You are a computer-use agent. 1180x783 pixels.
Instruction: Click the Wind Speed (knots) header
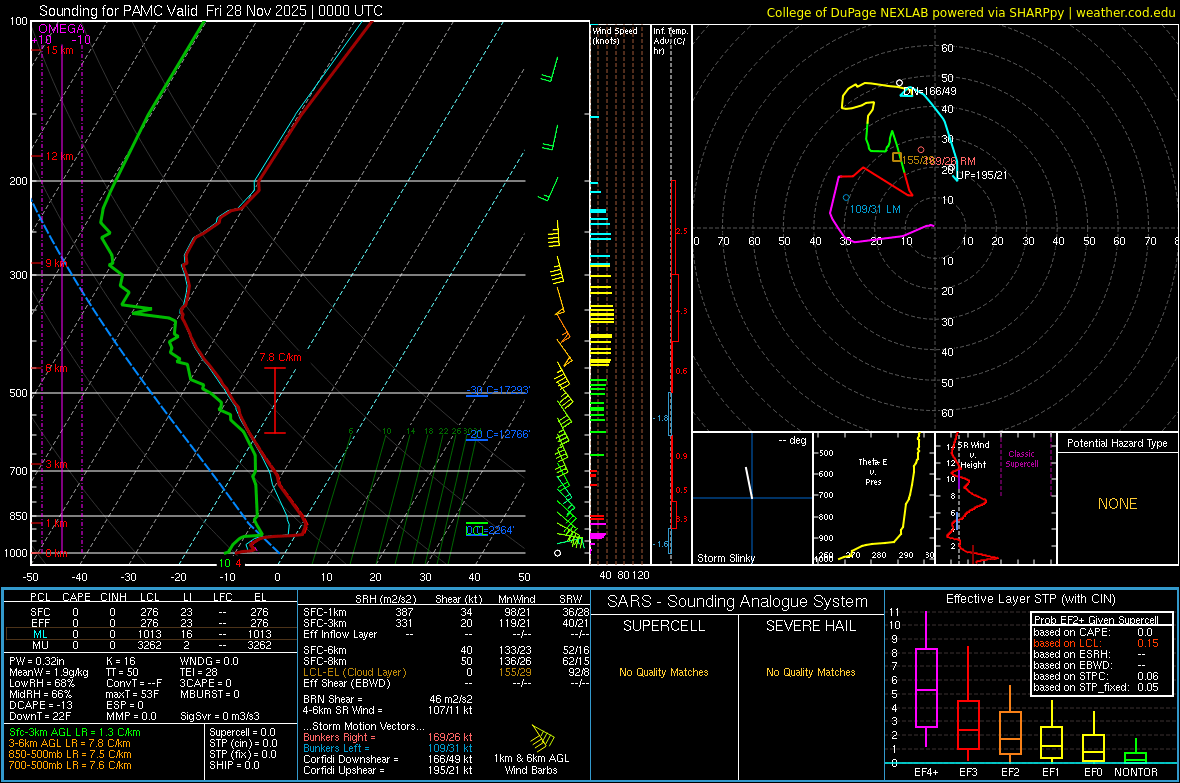[x=615, y=35]
